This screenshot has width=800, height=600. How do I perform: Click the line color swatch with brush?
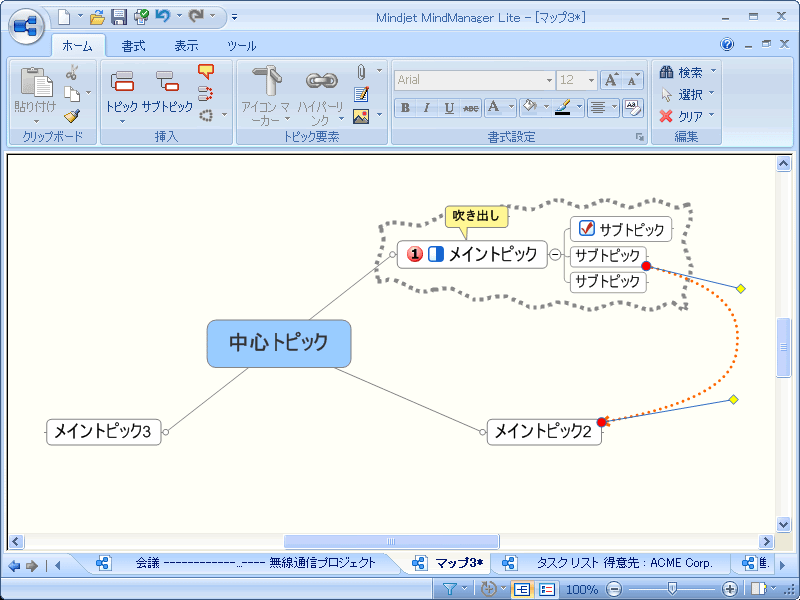[563, 108]
